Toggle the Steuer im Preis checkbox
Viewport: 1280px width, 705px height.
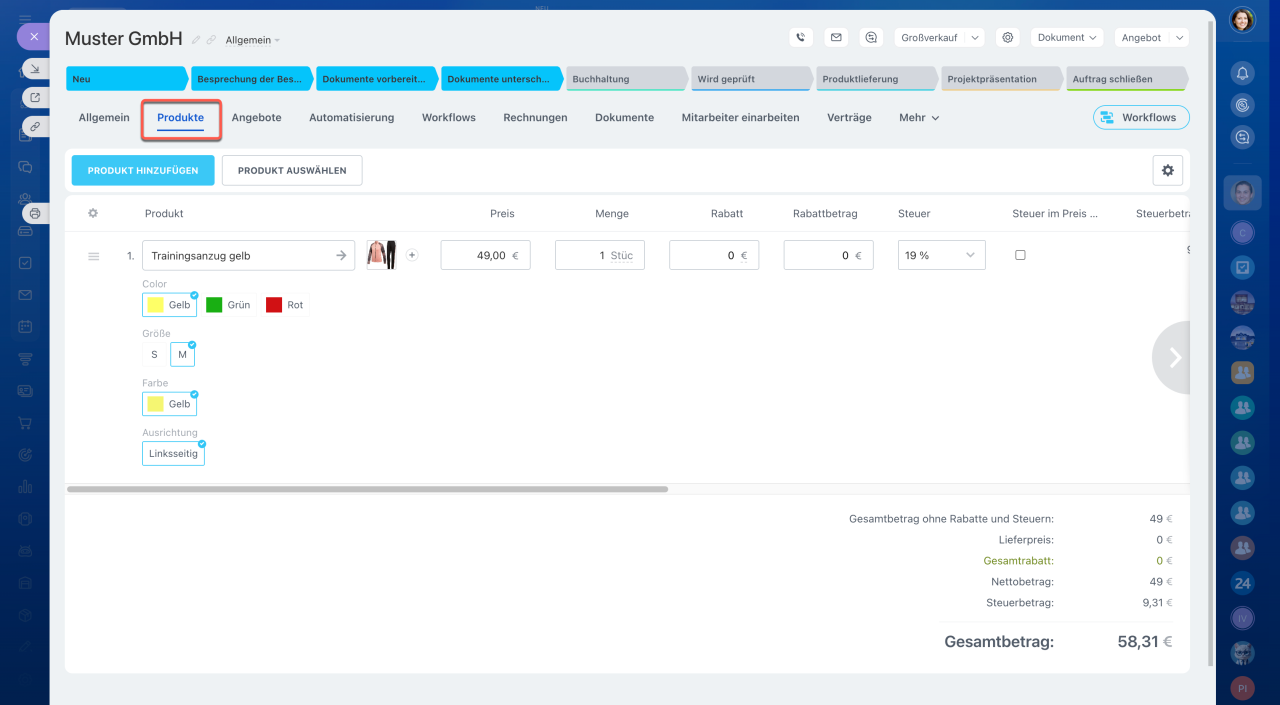[x=1020, y=255]
